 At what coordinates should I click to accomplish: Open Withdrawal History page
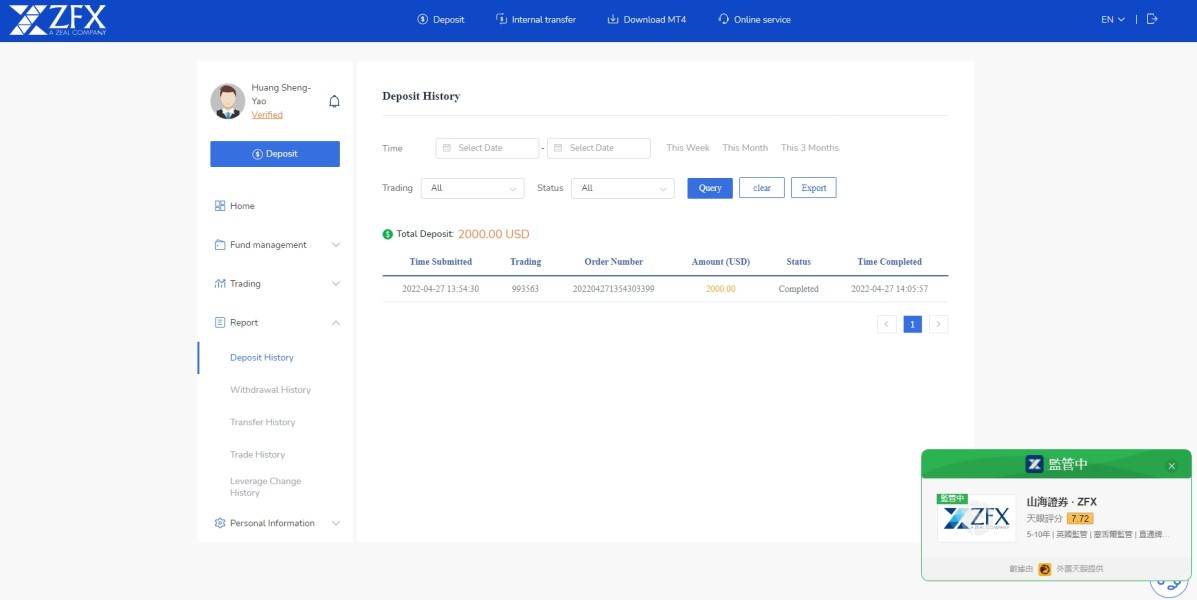pos(270,390)
